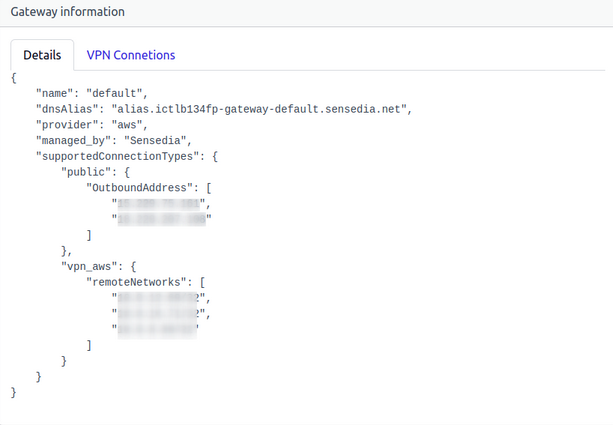The height and width of the screenshot is (425, 613).
Task: Click the "provider": "aws" line
Action: point(94,125)
